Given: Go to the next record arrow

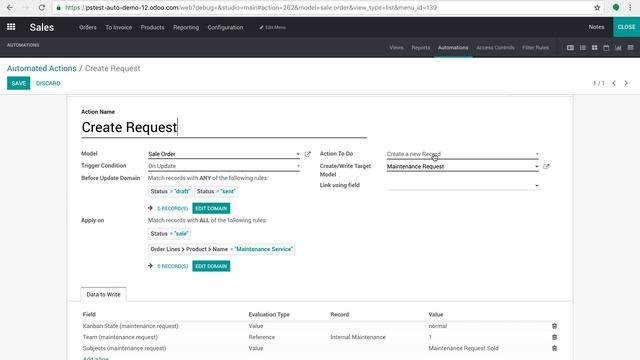Looking at the screenshot, I should click(x=626, y=83).
